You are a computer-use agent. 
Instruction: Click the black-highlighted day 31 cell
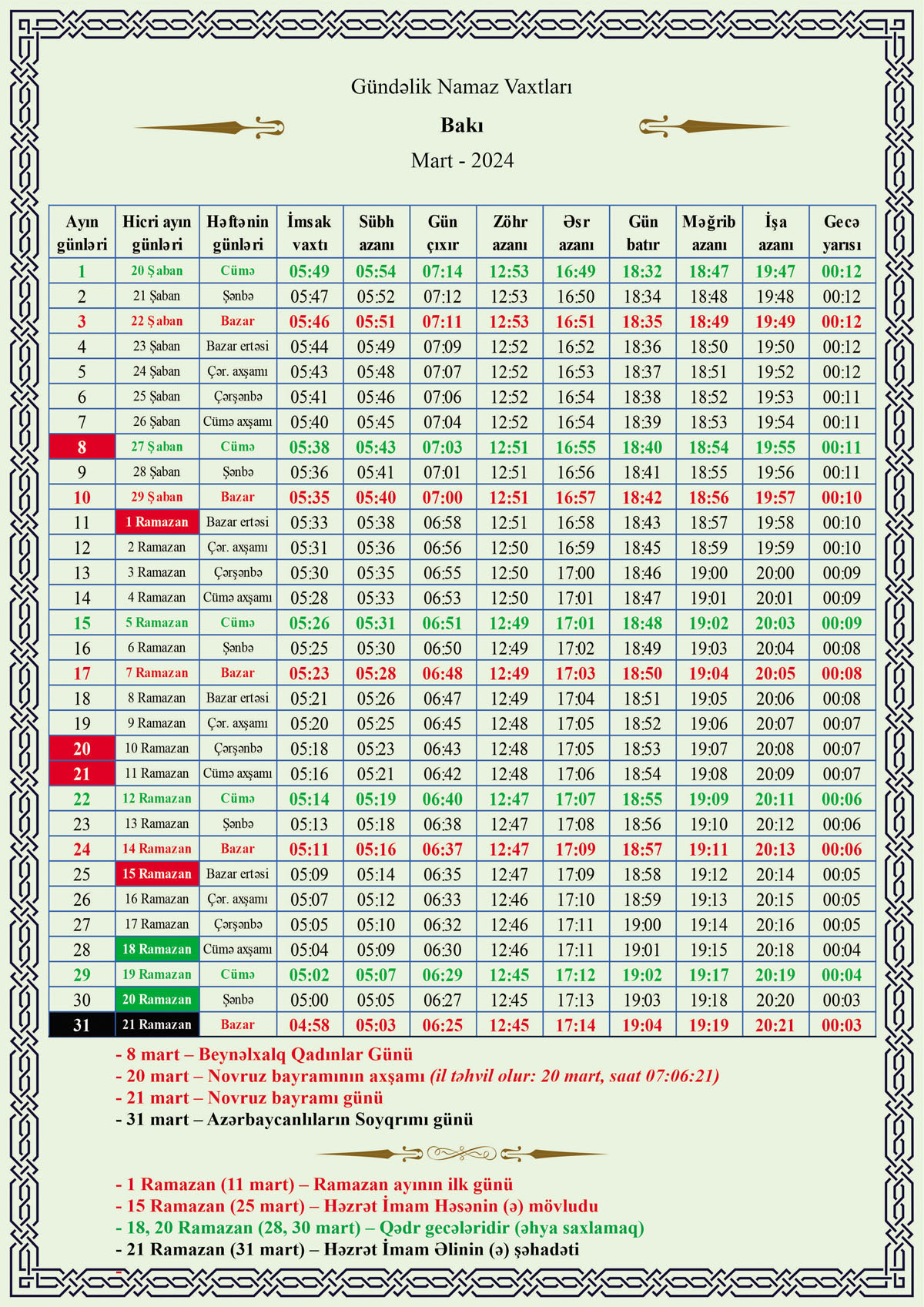click(x=82, y=1025)
